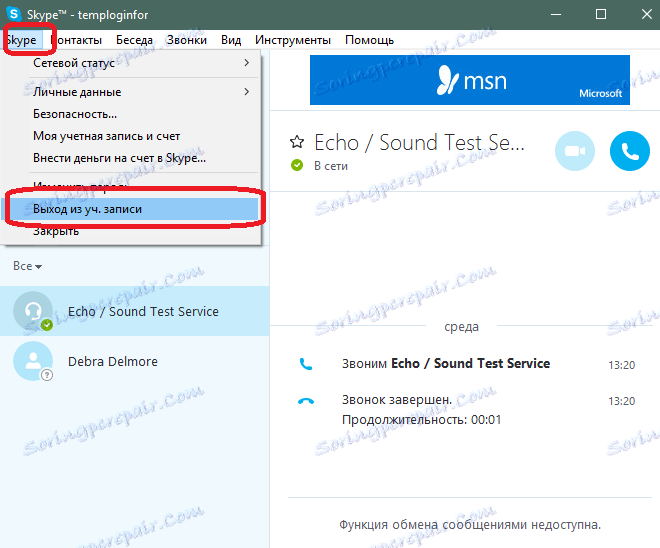This screenshot has width=660, height=548.
Task: Add Echo to favorites with star icon
Action: point(297,142)
